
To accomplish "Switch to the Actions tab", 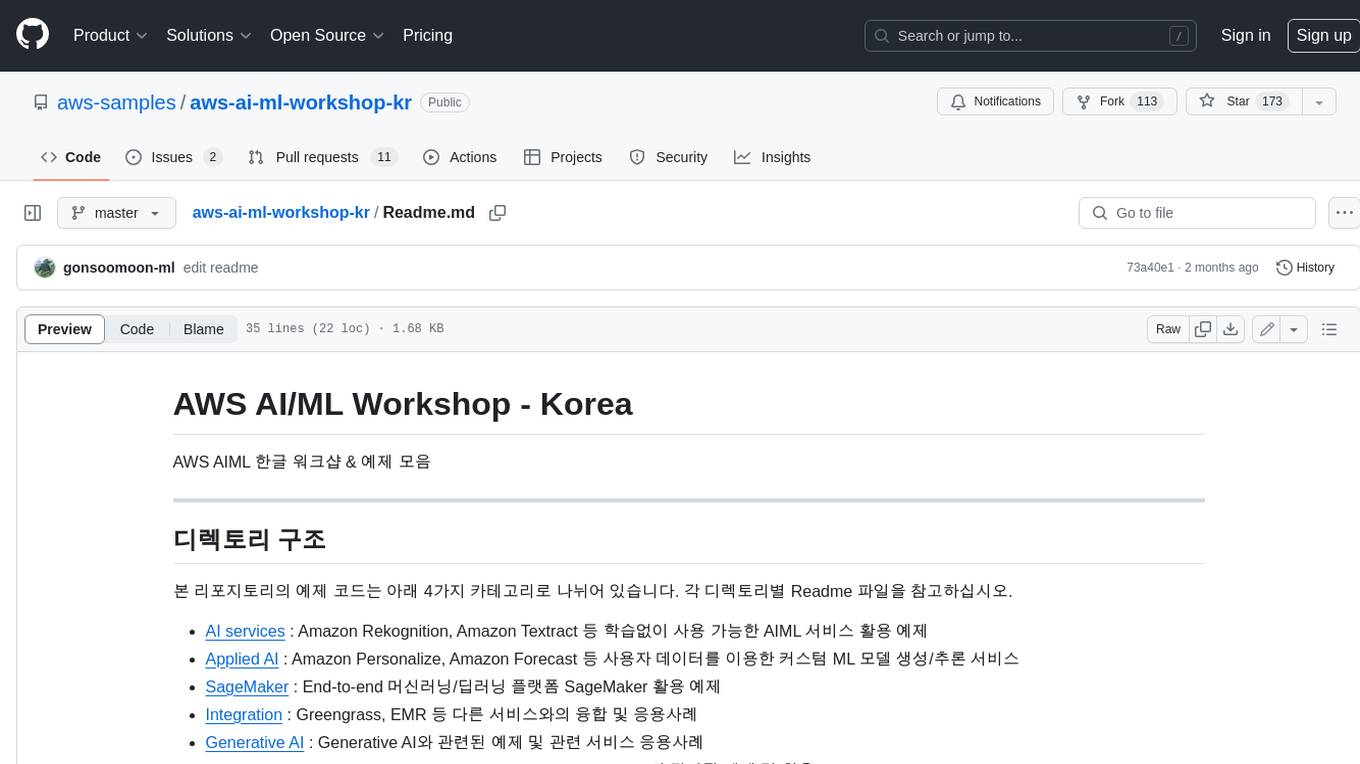I will point(460,157).
